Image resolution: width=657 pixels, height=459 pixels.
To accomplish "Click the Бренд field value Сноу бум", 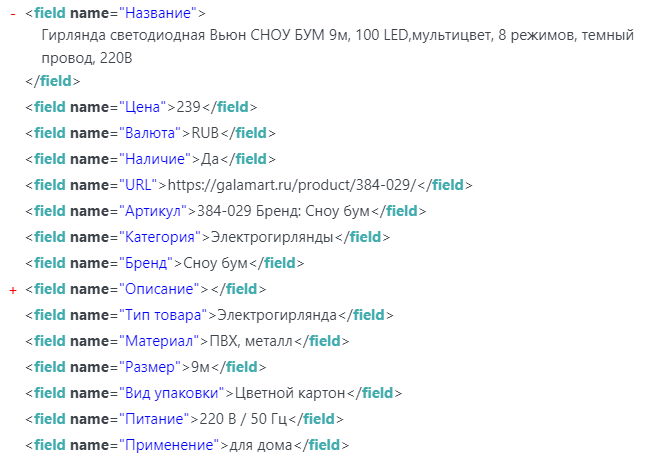I will [x=213, y=263].
